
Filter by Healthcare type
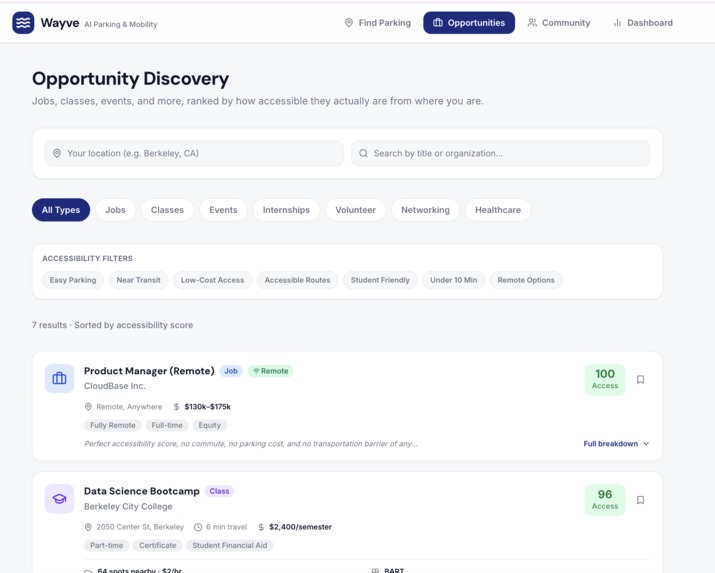[x=498, y=210]
